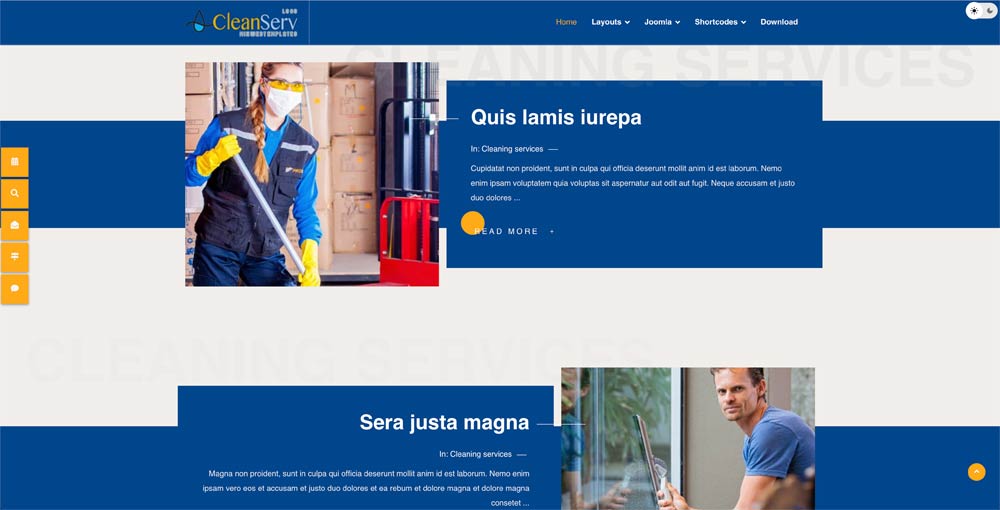Expand the Shortcodes dropdown menu
1000x510 pixels.
tap(720, 22)
